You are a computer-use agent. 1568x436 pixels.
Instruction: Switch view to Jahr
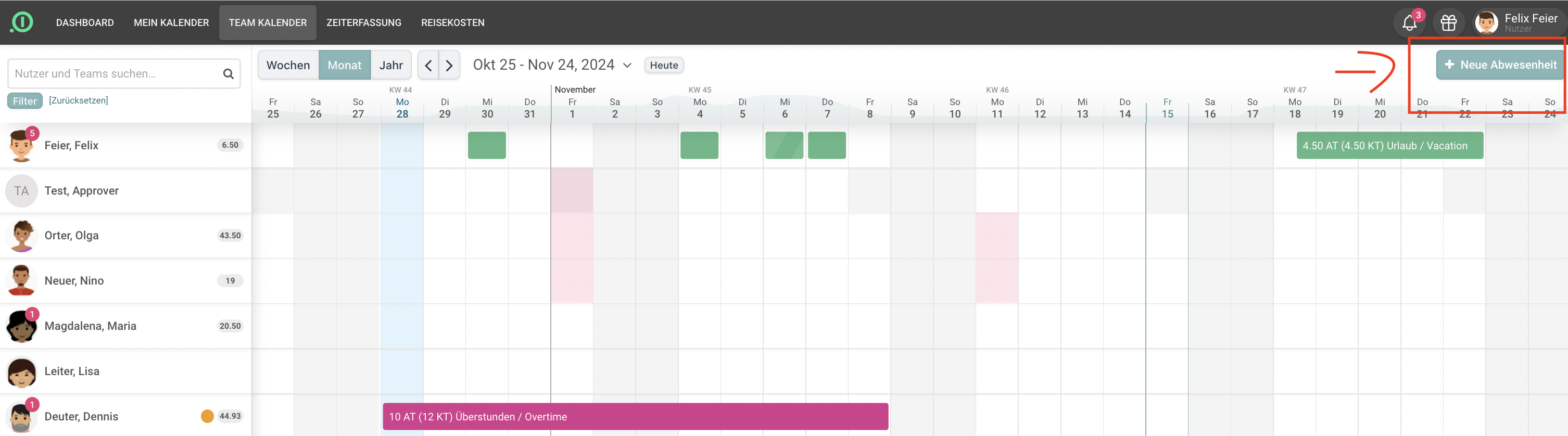coord(391,65)
